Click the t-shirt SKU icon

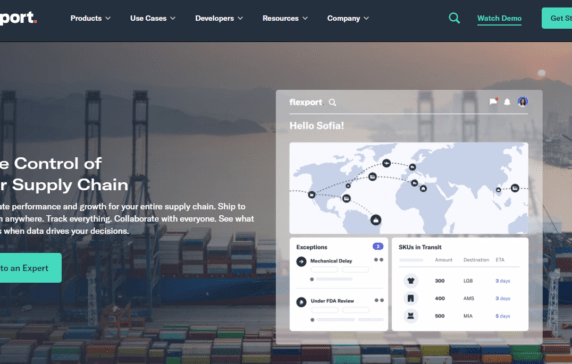[x=411, y=281]
